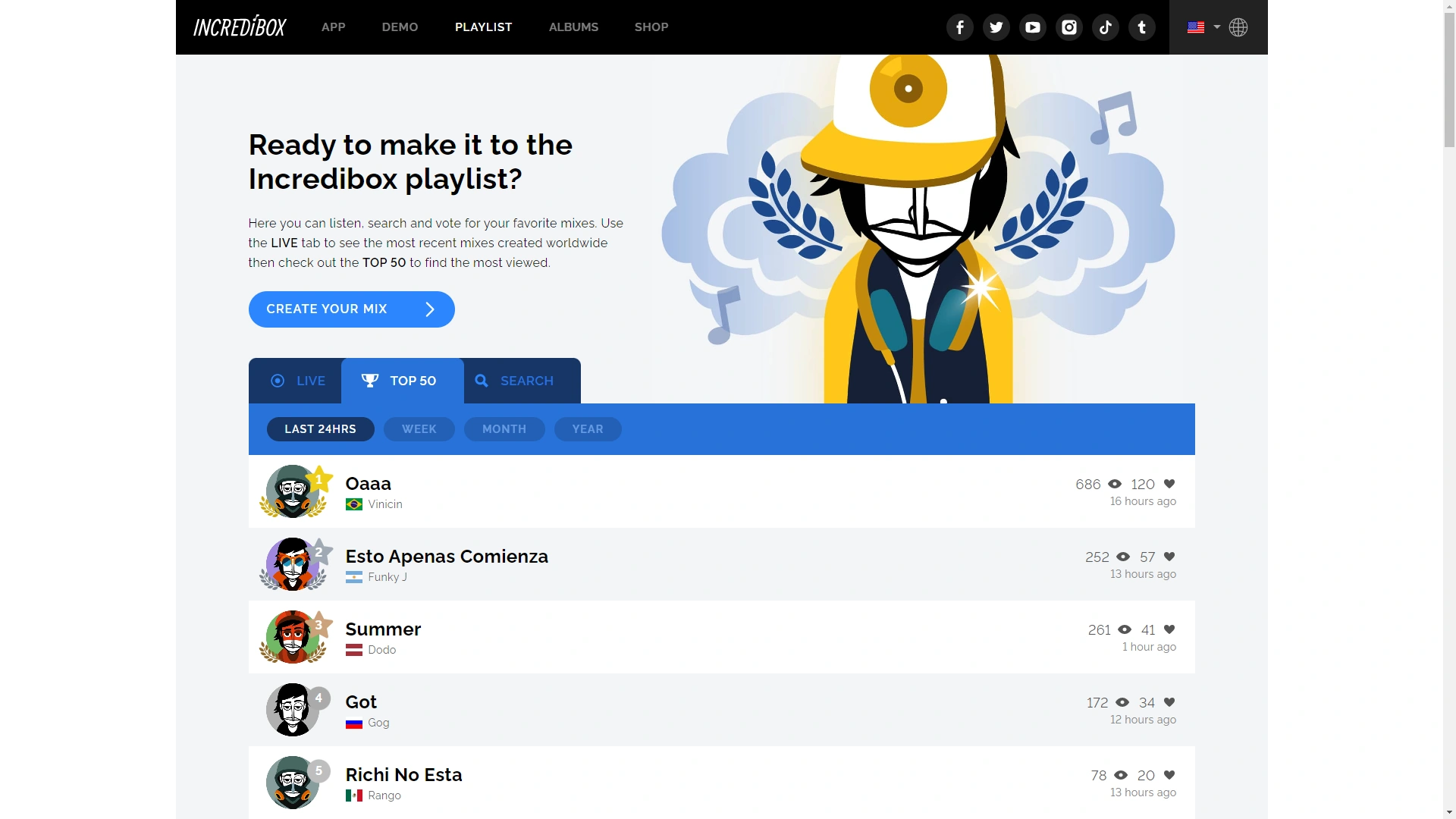Open the SEARCH tab
This screenshot has width=1456, height=819.
click(x=514, y=381)
